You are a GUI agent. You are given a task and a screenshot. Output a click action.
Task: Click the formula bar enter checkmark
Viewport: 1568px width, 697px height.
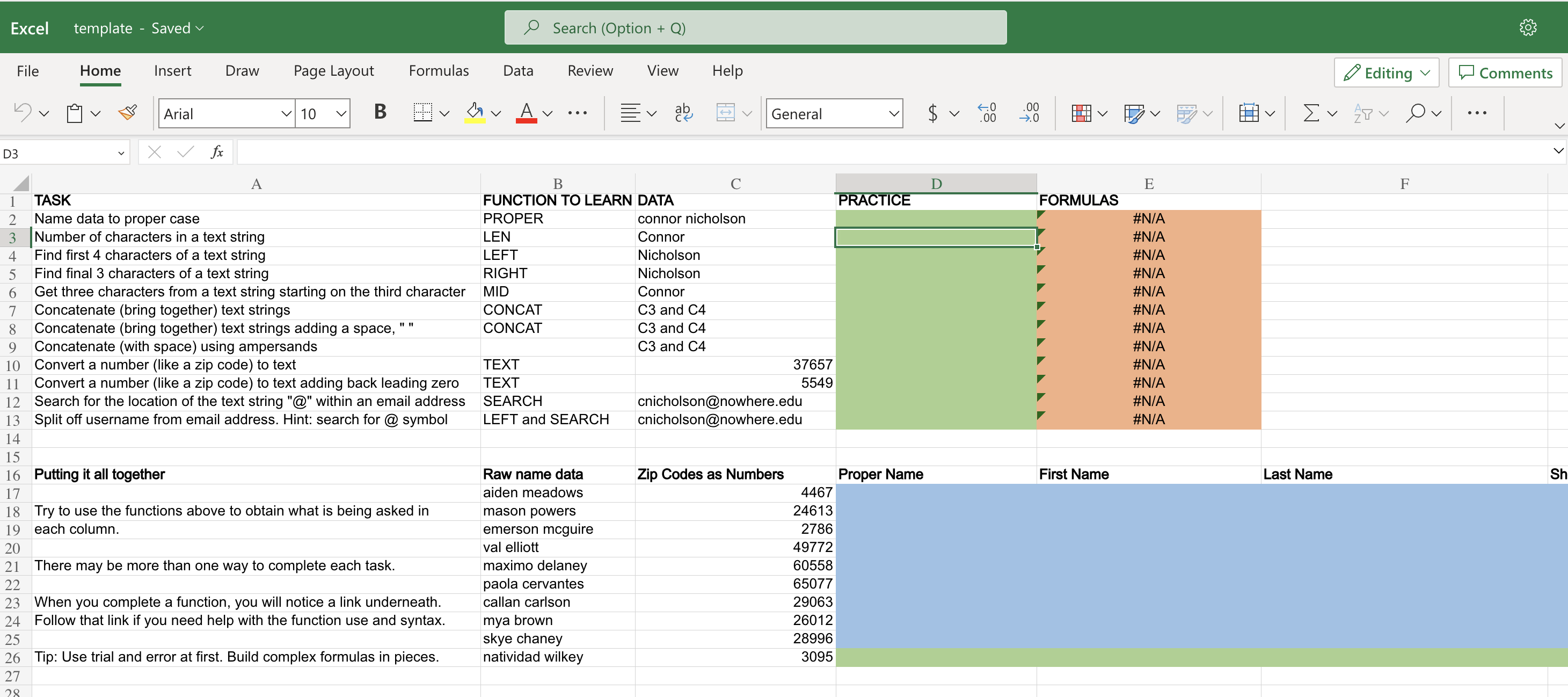(185, 152)
